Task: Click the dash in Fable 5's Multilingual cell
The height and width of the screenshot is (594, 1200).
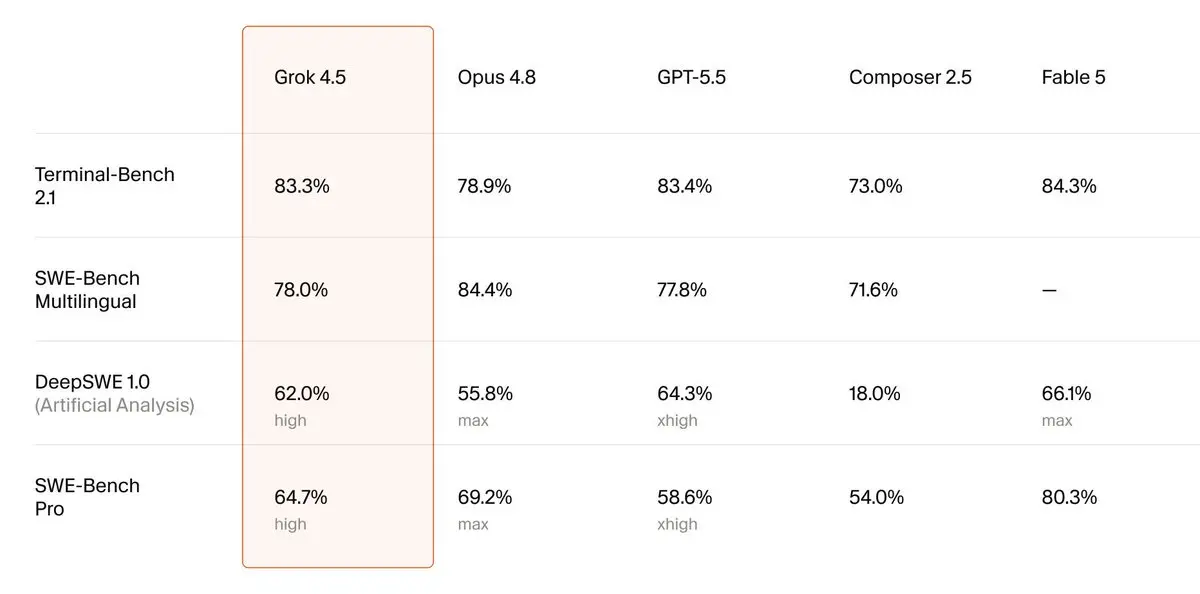Action: coord(1049,290)
